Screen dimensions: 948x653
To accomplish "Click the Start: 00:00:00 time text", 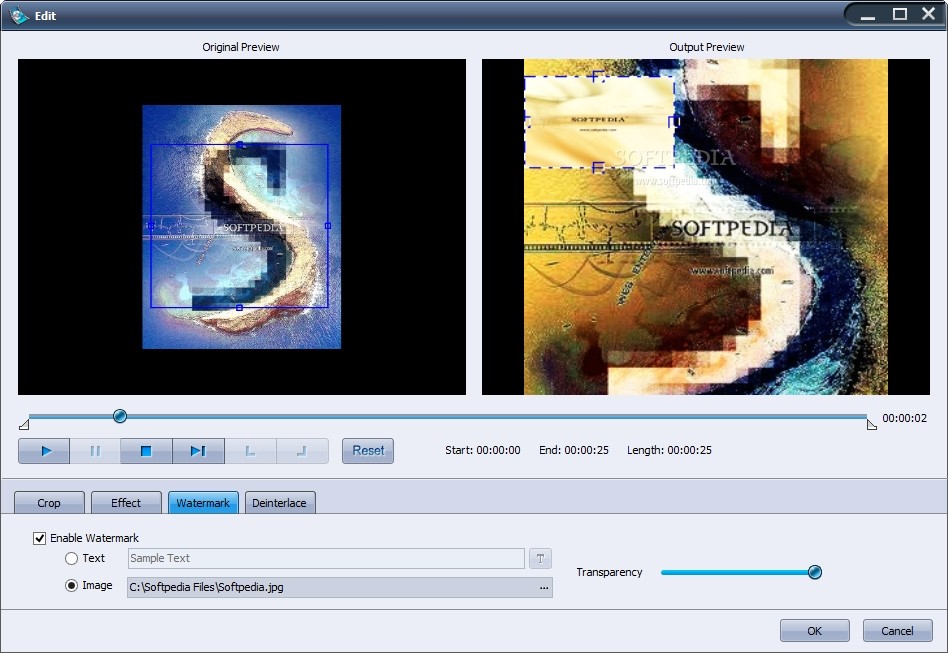I will coord(482,450).
